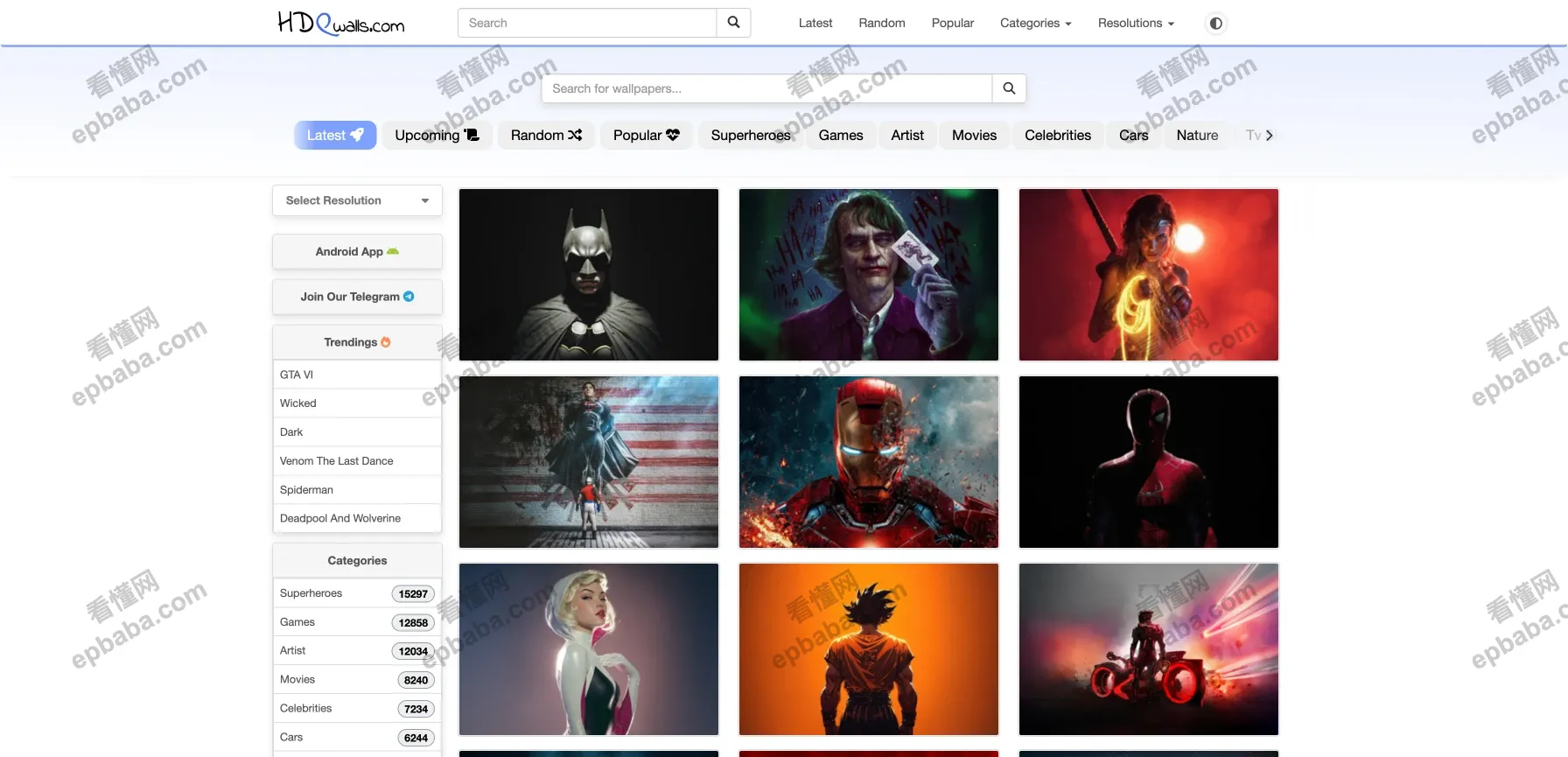
Task: Click the Search for wallpapers input field
Action: pyautogui.click(x=766, y=88)
